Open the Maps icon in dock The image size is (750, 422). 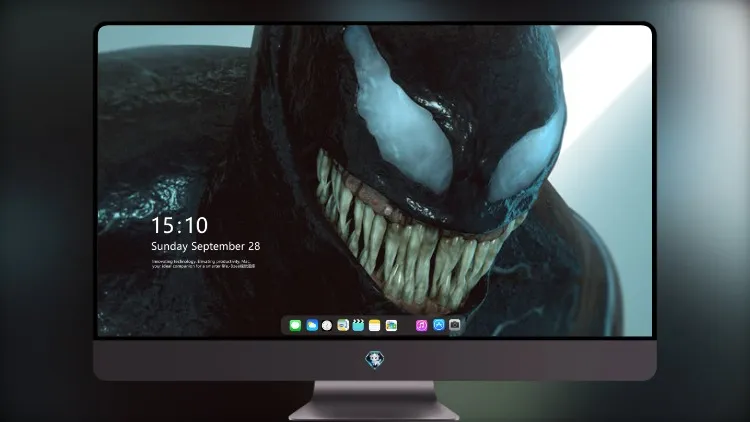pyautogui.click(x=343, y=325)
